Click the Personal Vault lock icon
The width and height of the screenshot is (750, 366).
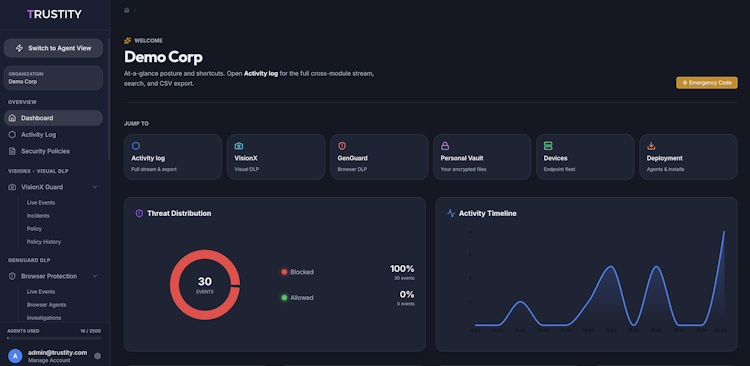click(445, 146)
